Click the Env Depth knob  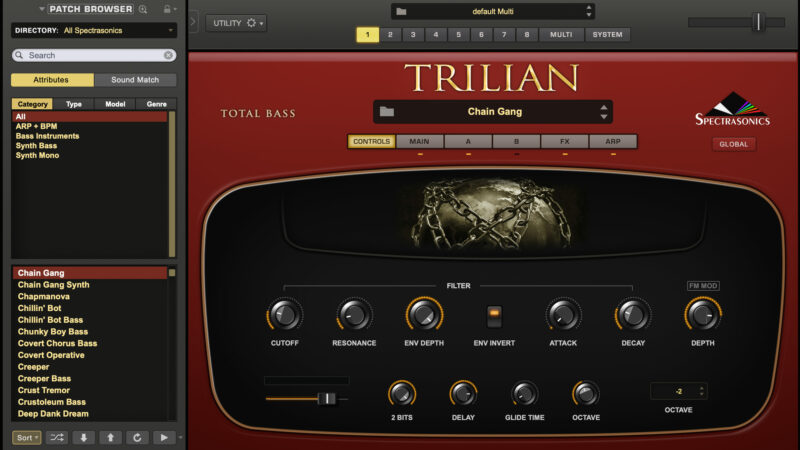(424, 315)
